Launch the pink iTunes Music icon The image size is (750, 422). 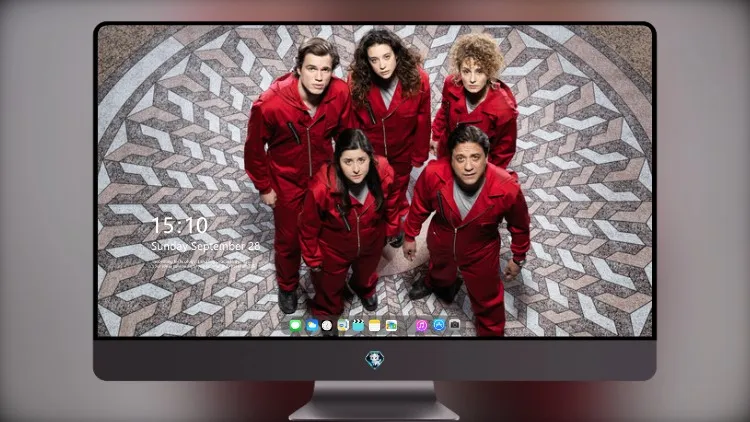(421, 325)
